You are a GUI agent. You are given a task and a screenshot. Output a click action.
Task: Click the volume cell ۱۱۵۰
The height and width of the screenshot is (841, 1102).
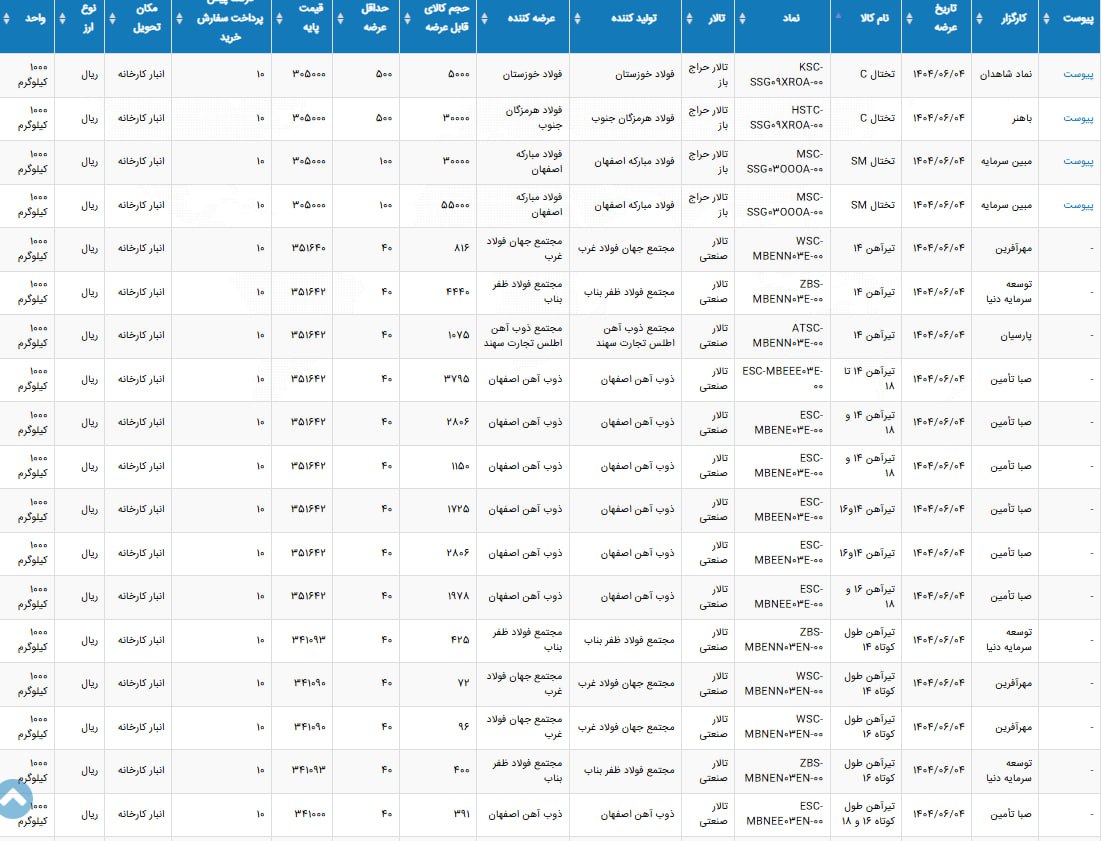point(460,466)
